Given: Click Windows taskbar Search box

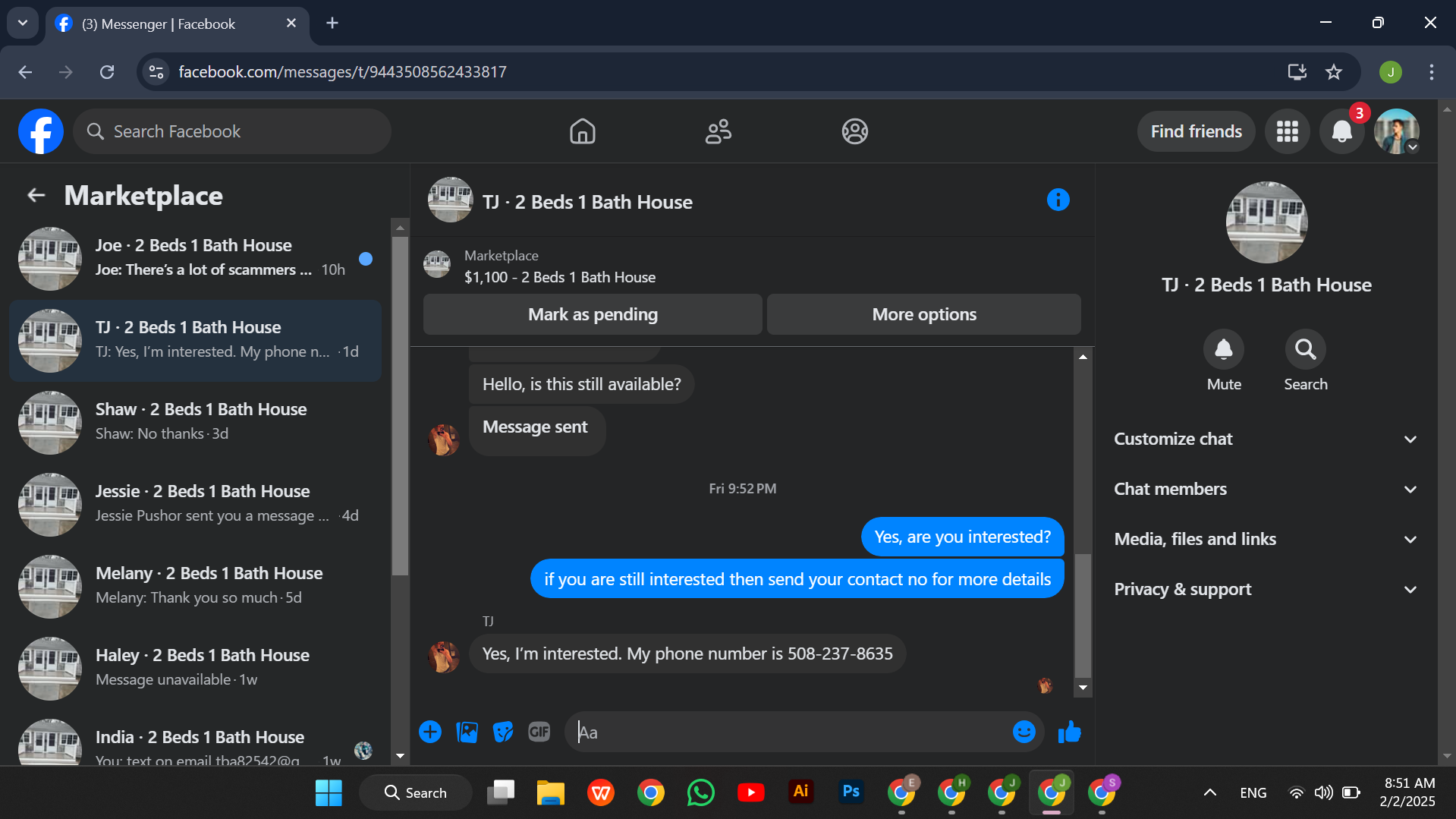Looking at the screenshot, I should click(415, 792).
